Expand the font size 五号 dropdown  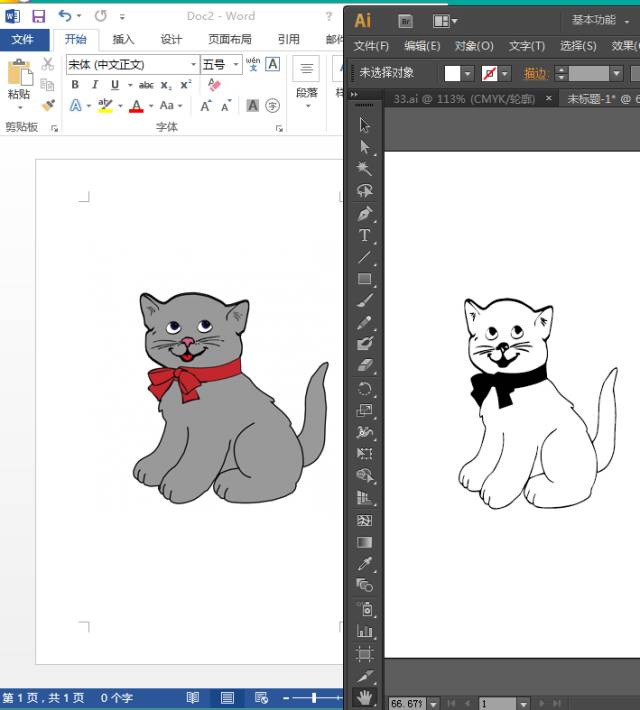click(237, 64)
